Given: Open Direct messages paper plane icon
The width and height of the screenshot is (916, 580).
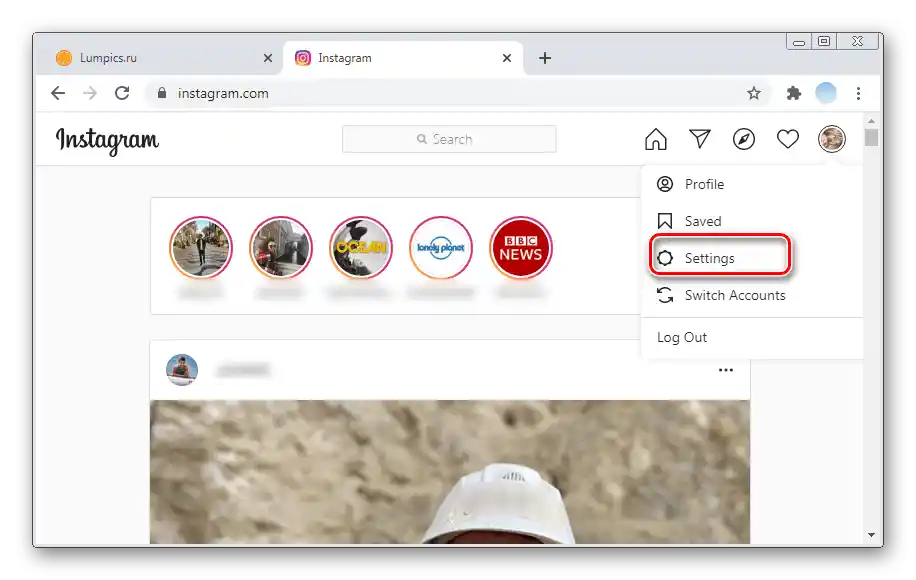Looking at the screenshot, I should click(x=699, y=138).
